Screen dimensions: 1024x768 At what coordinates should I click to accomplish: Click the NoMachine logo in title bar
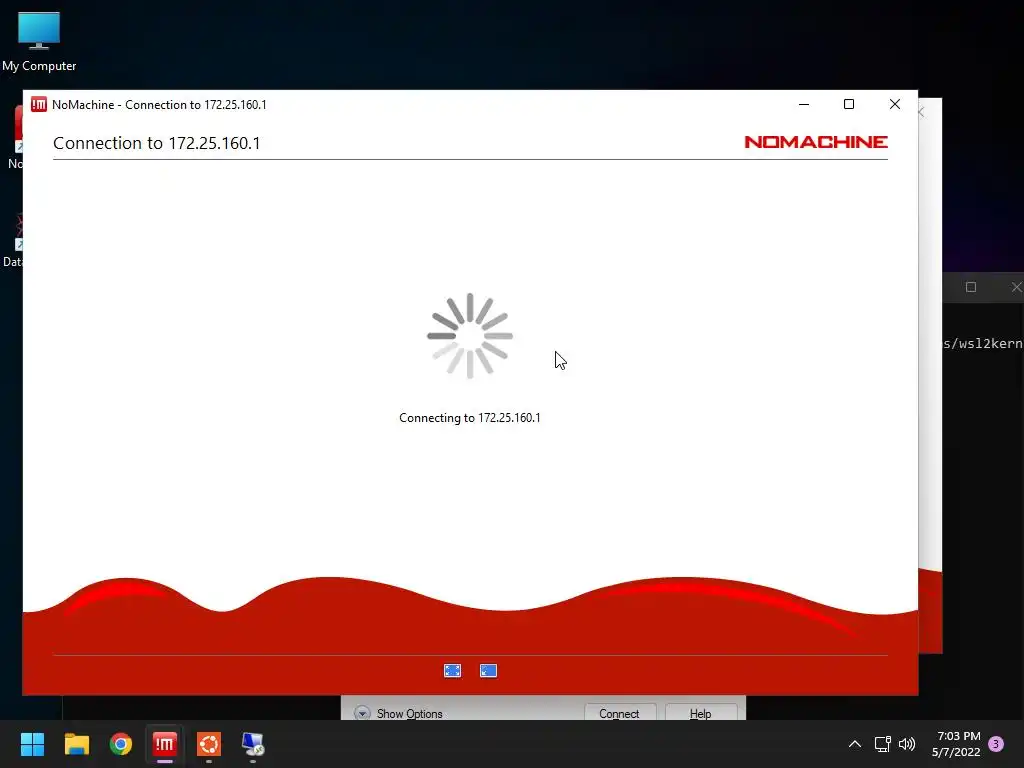[x=39, y=104]
